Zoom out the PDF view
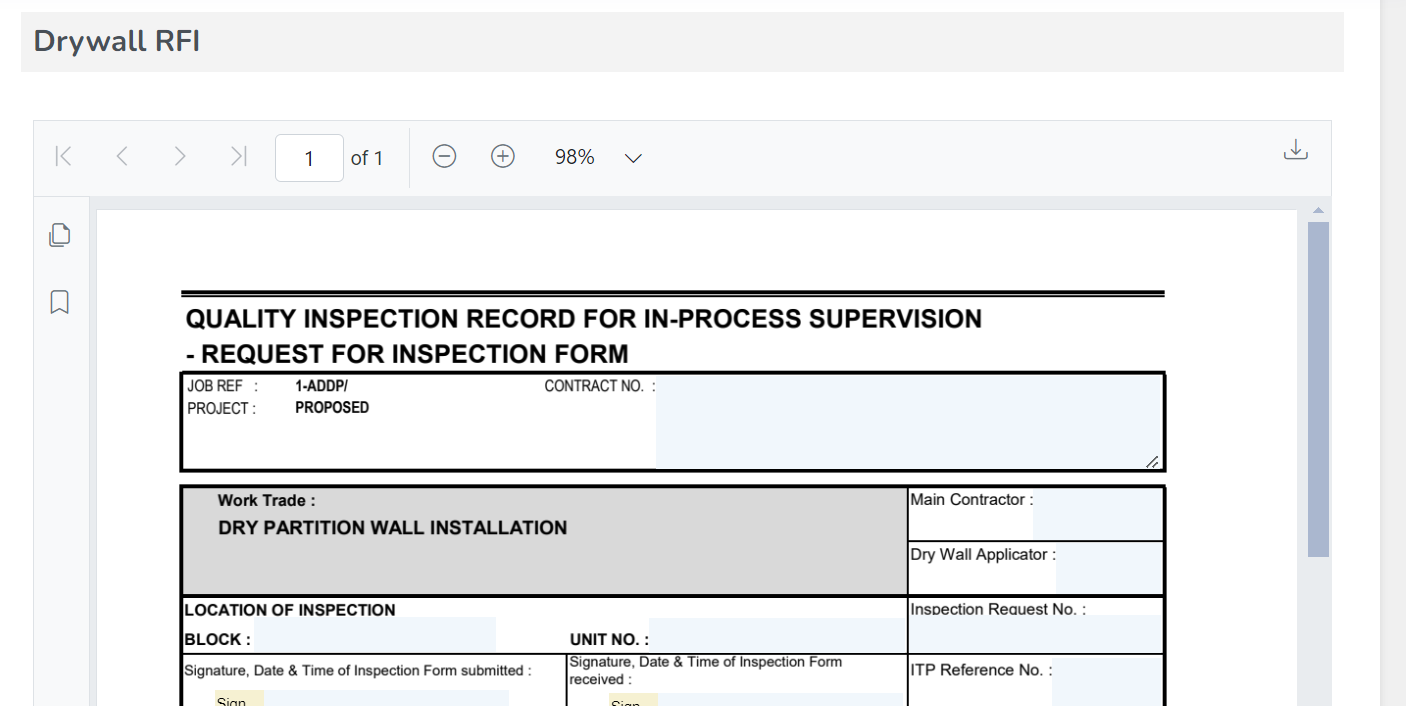This screenshot has width=1406, height=706. click(444, 157)
